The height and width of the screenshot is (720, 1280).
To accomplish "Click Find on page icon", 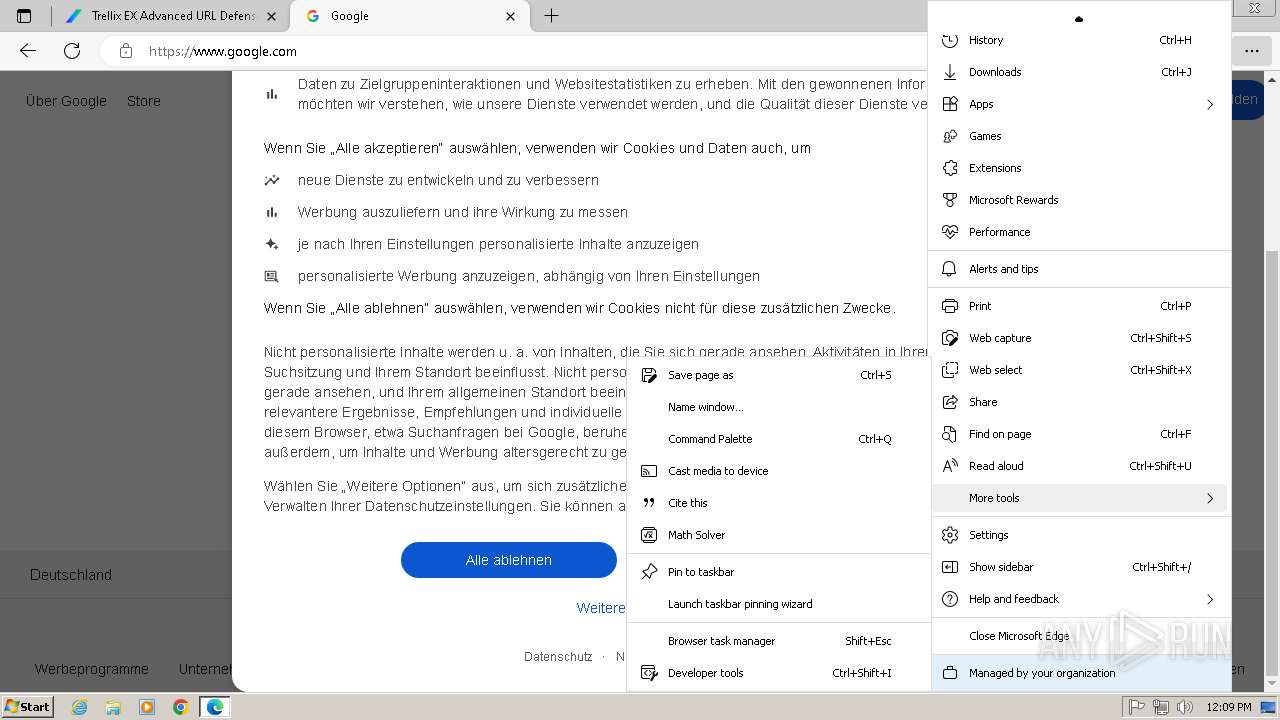I will tap(950, 434).
